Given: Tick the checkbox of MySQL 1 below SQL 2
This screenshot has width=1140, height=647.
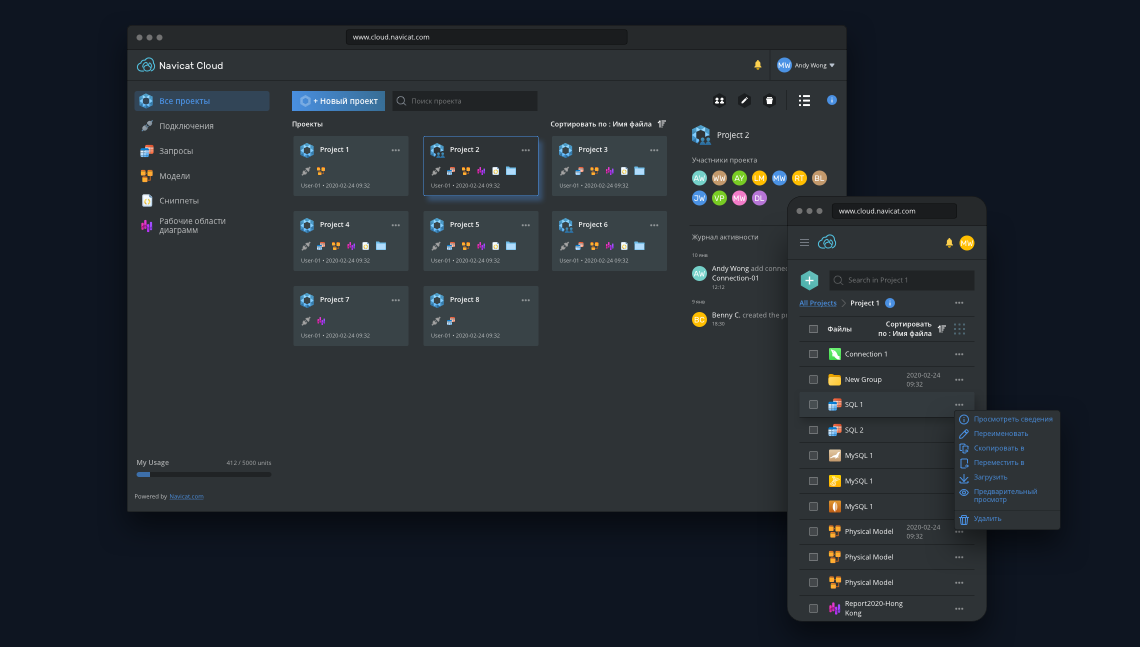Looking at the screenshot, I should 813,456.
